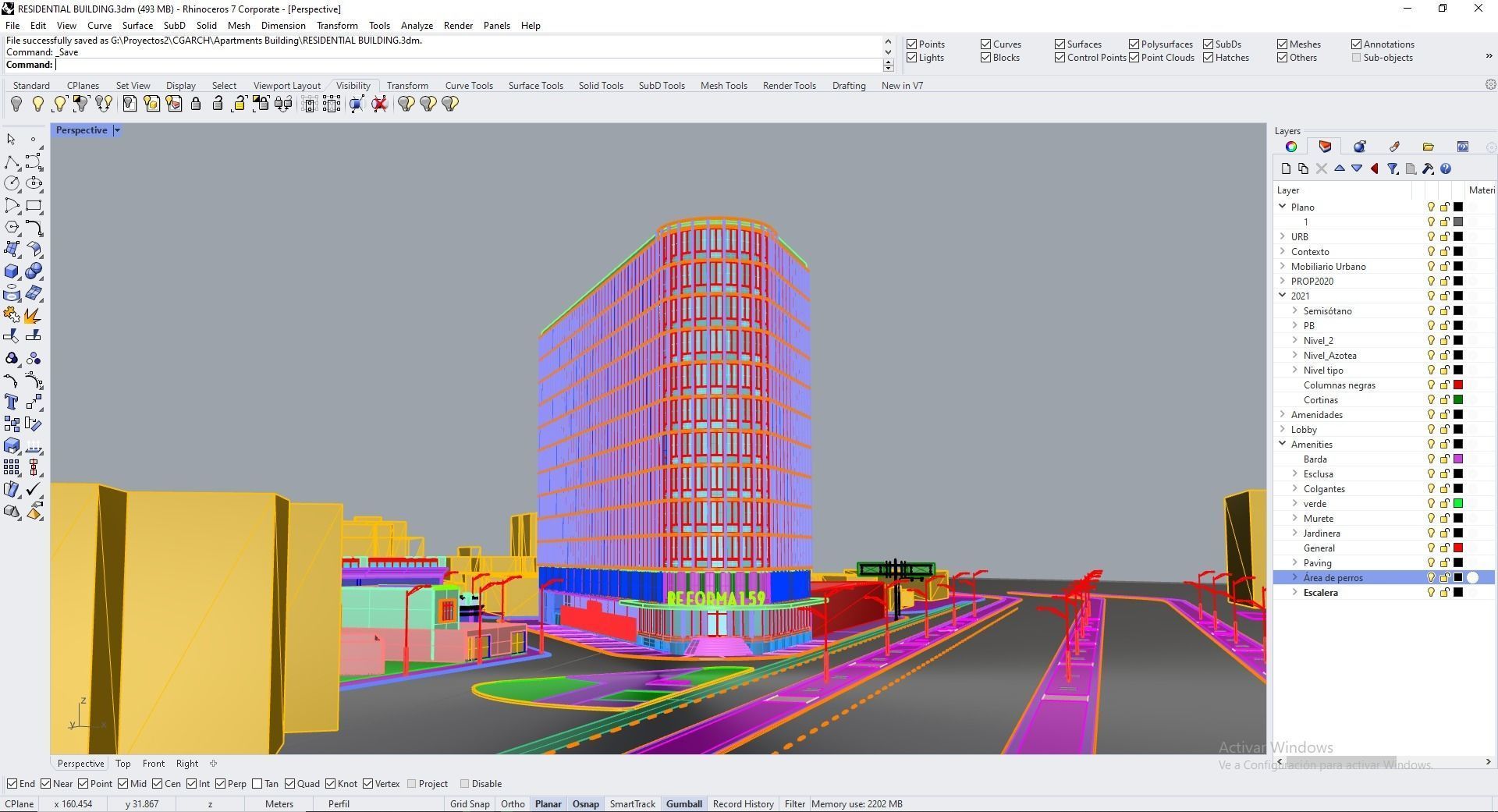Click into the Command input field
Image resolution: width=1498 pixels, height=812 pixels.
coord(468,65)
